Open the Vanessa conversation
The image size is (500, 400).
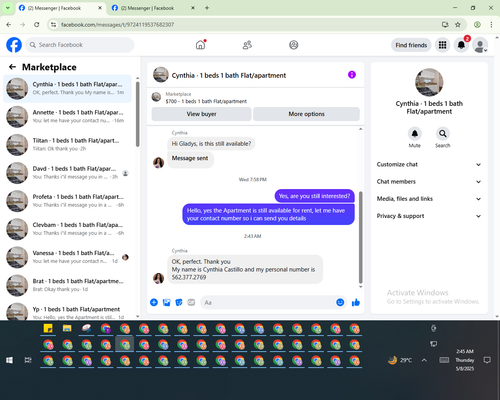(67, 257)
